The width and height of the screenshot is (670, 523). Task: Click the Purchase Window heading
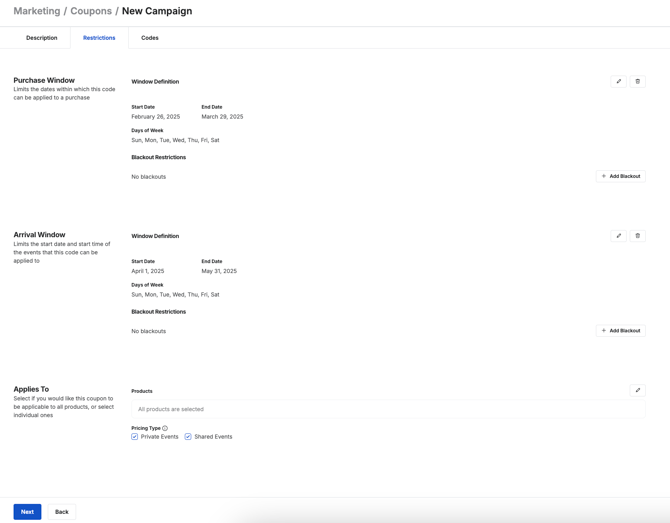pos(44,80)
